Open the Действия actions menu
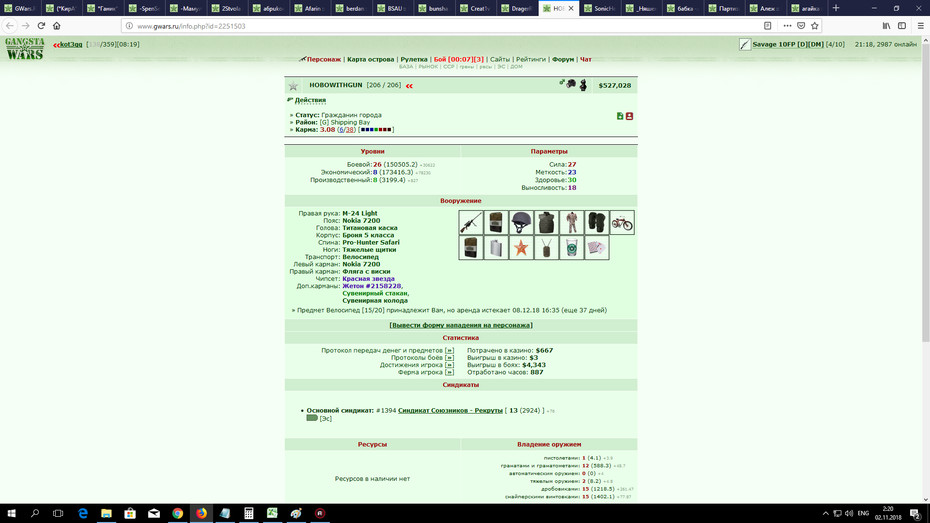This screenshot has height=523, width=930. click(310, 100)
